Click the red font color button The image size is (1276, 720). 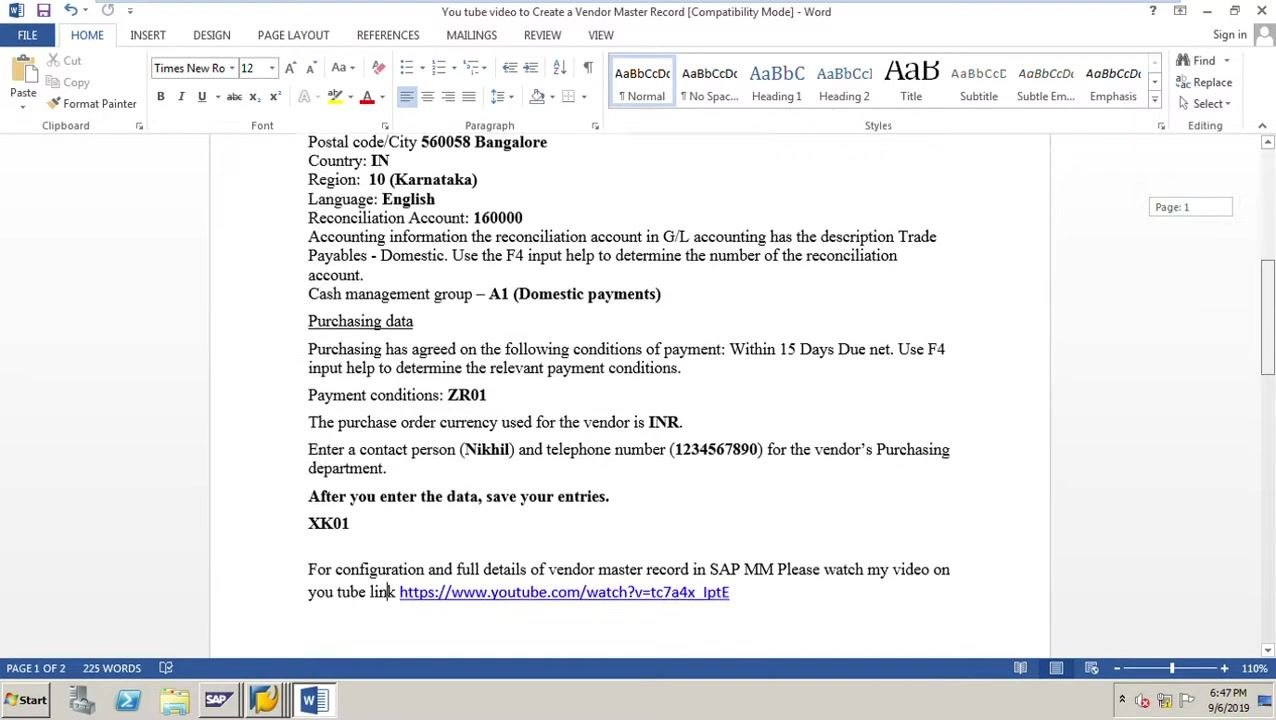point(367,97)
